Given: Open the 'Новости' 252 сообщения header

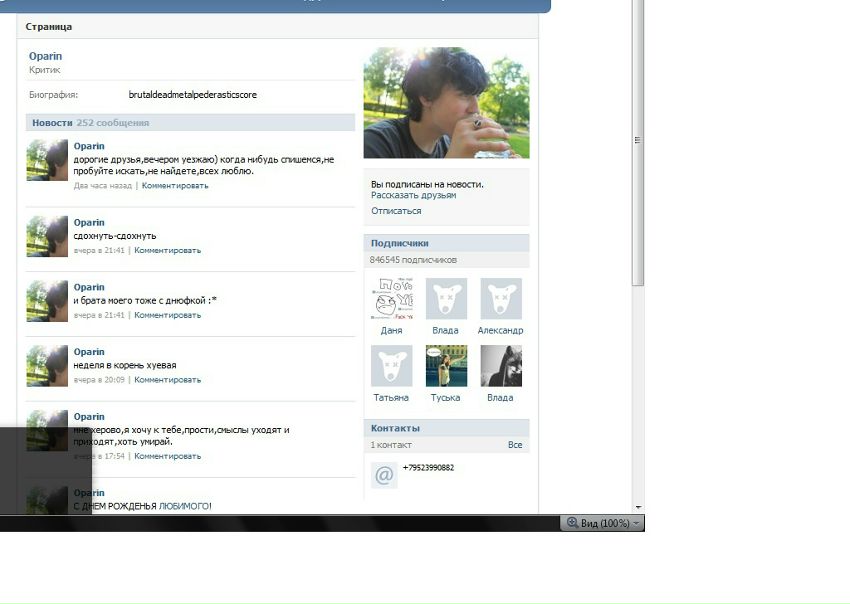Looking at the screenshot, I should (90, 123).
